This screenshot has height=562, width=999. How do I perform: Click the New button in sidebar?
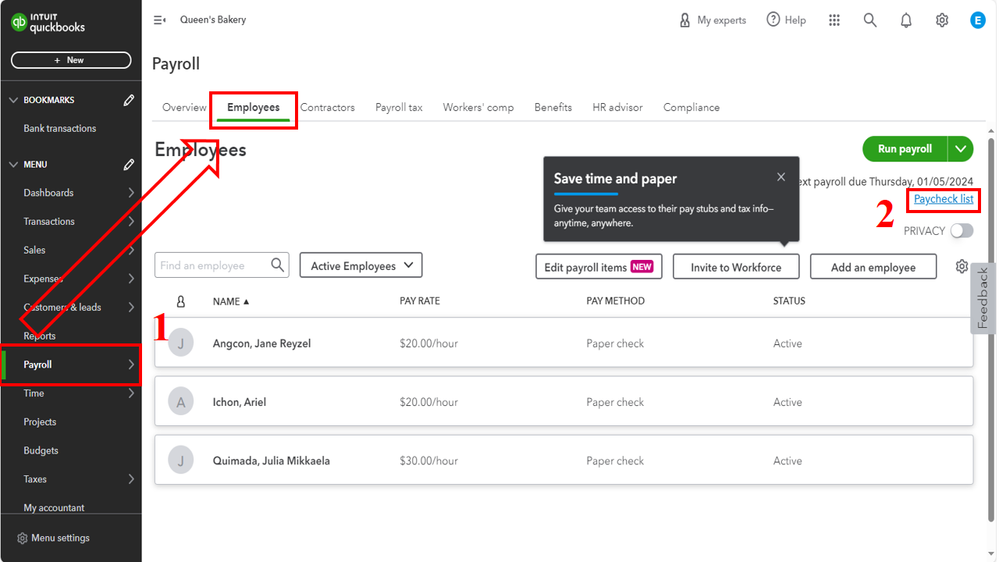tap(71, 60)
